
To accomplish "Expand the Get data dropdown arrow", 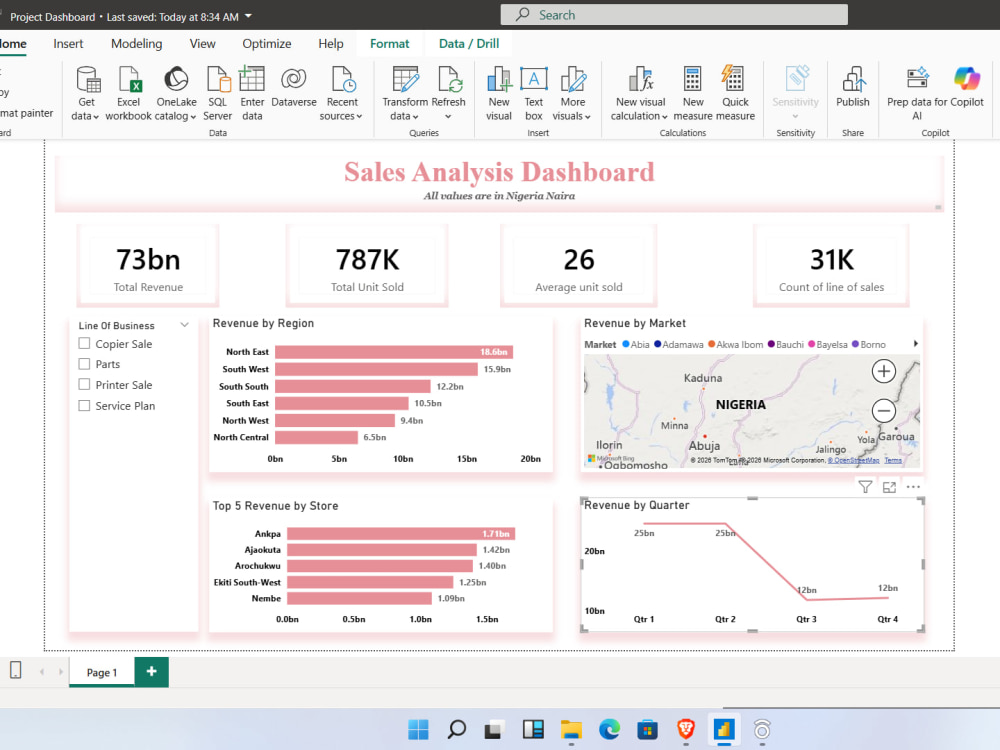I will (x=96, y=117).
